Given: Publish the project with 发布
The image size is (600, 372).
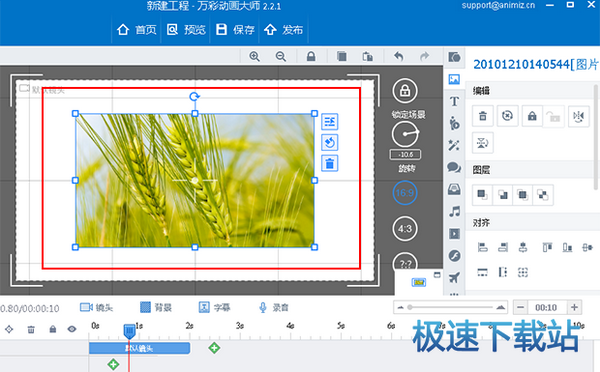Looking at the screenshot, I should pyautogui.click(x=284, y=30).
